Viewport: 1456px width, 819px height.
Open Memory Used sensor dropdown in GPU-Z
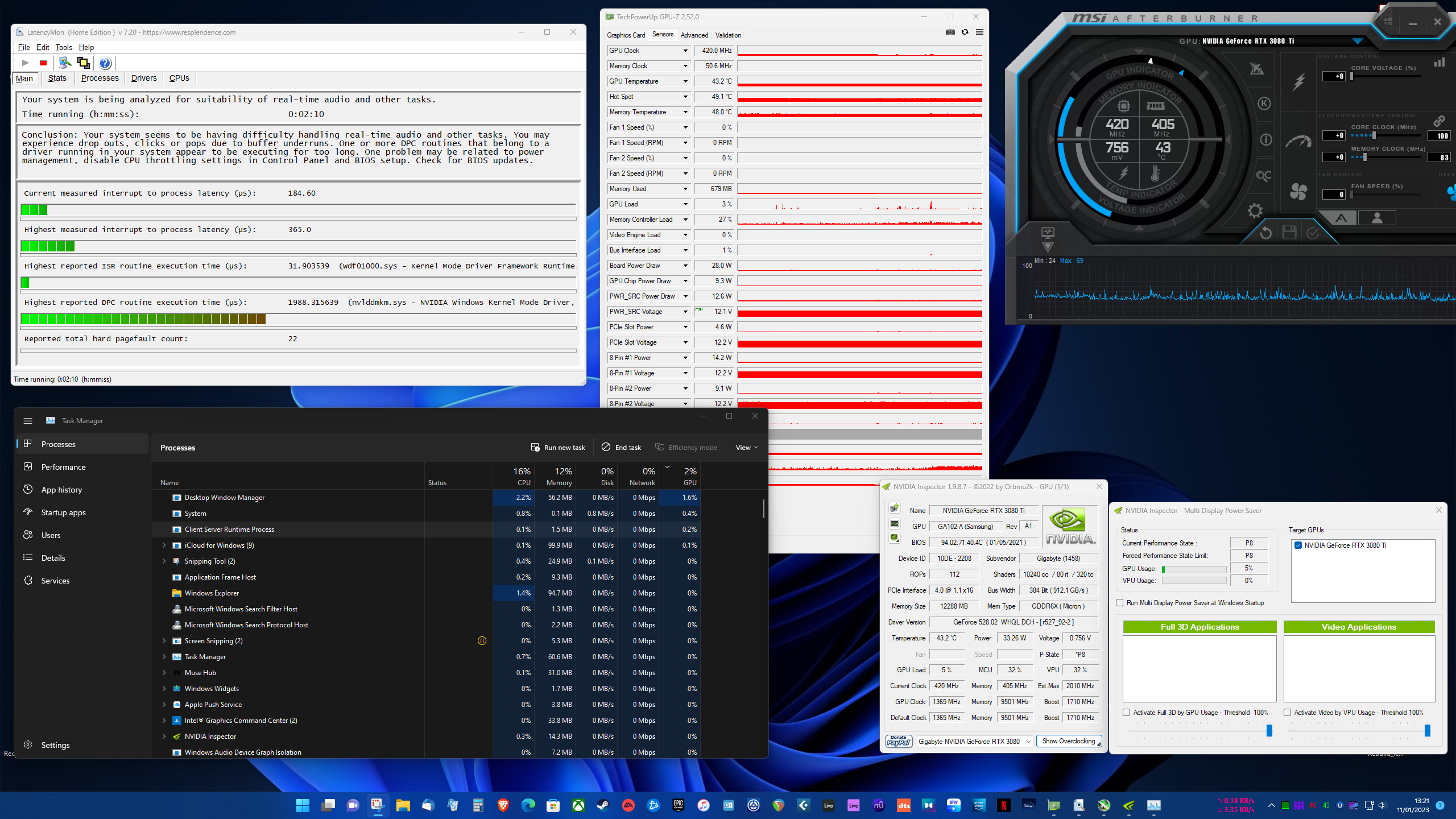(x=685, y=189)
